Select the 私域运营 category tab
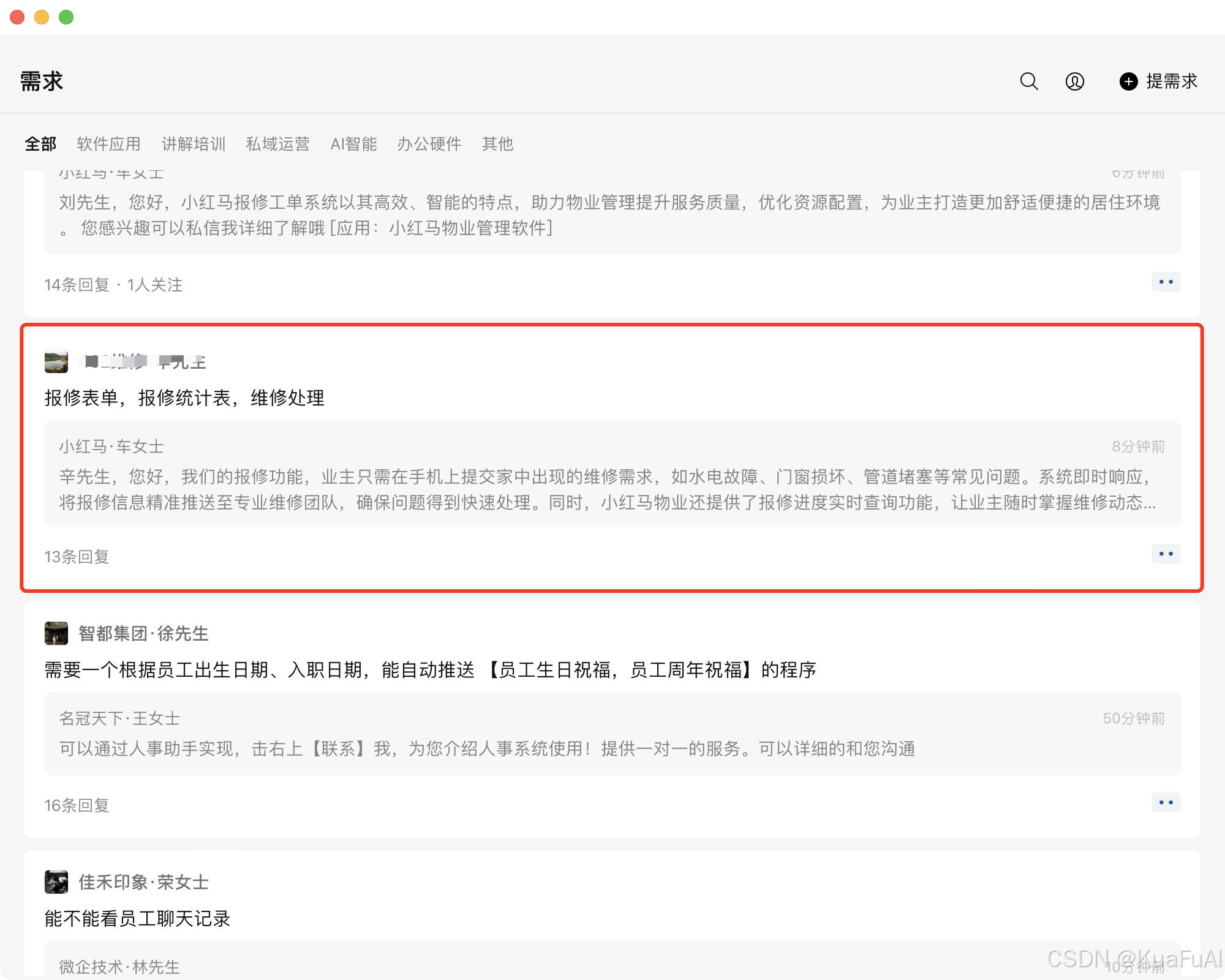The height and width of the screenshot is (980, 1225). (277, 144)
